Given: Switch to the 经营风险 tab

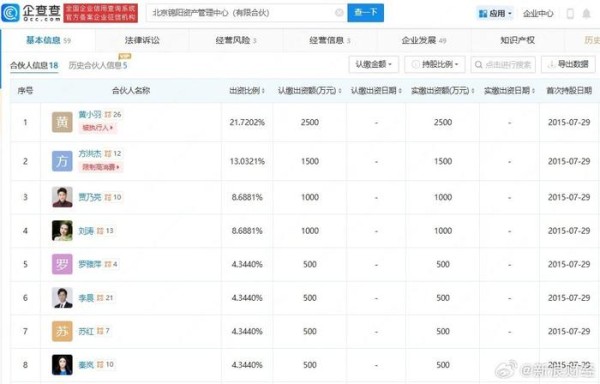Looking at the screenshot, I should click(x=236, y=40).
